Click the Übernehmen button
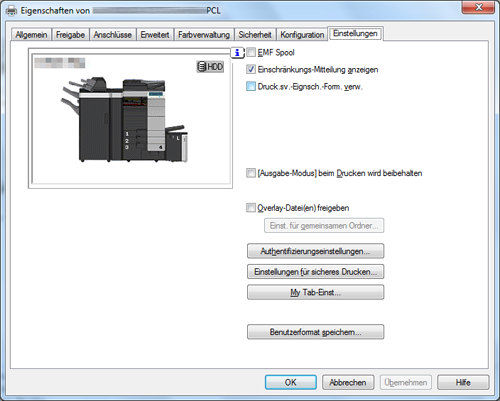The width and height of the screenshot is (500, 401). tap(406, 382)
